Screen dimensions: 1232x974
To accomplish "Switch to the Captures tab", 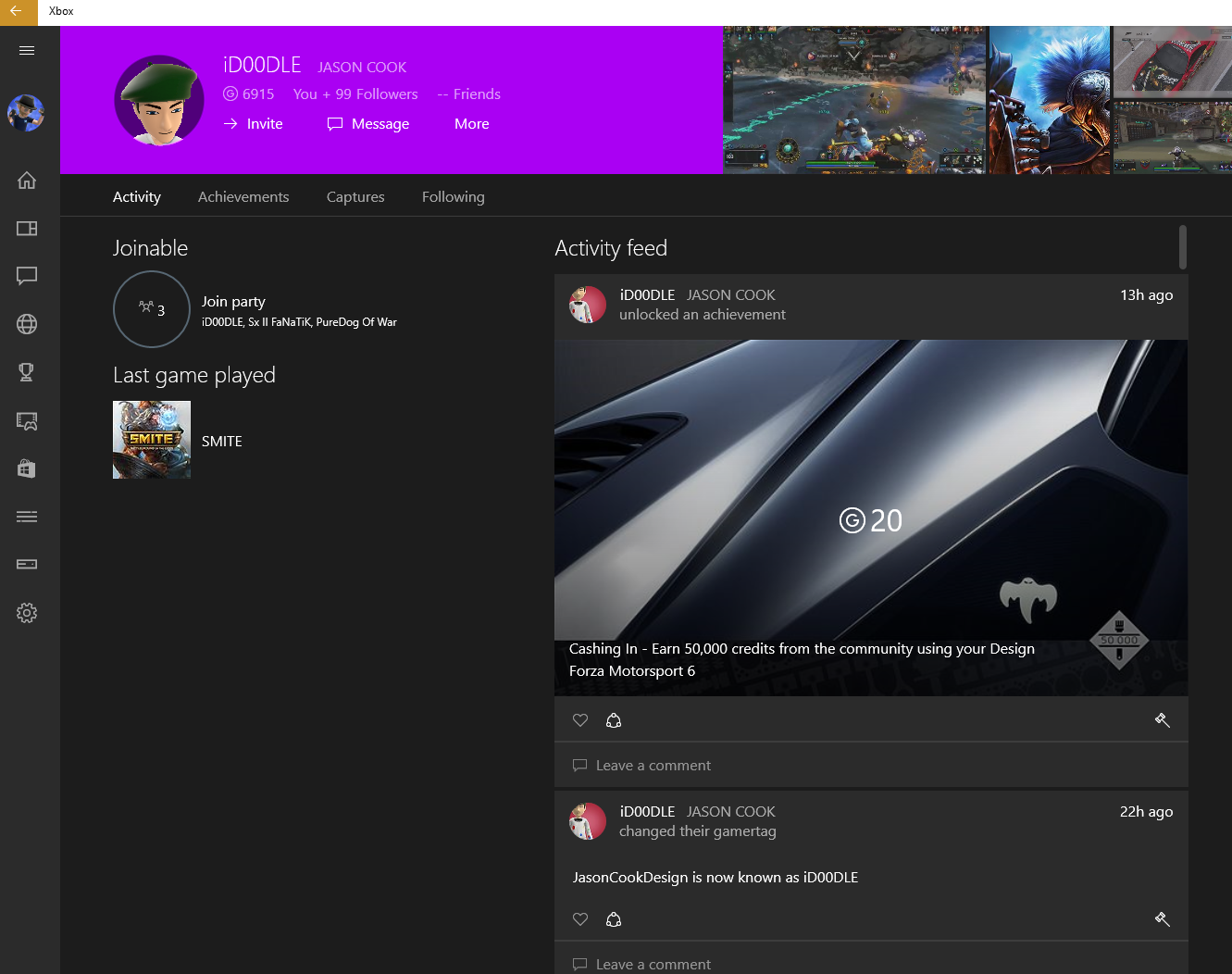I will point(355,197).
